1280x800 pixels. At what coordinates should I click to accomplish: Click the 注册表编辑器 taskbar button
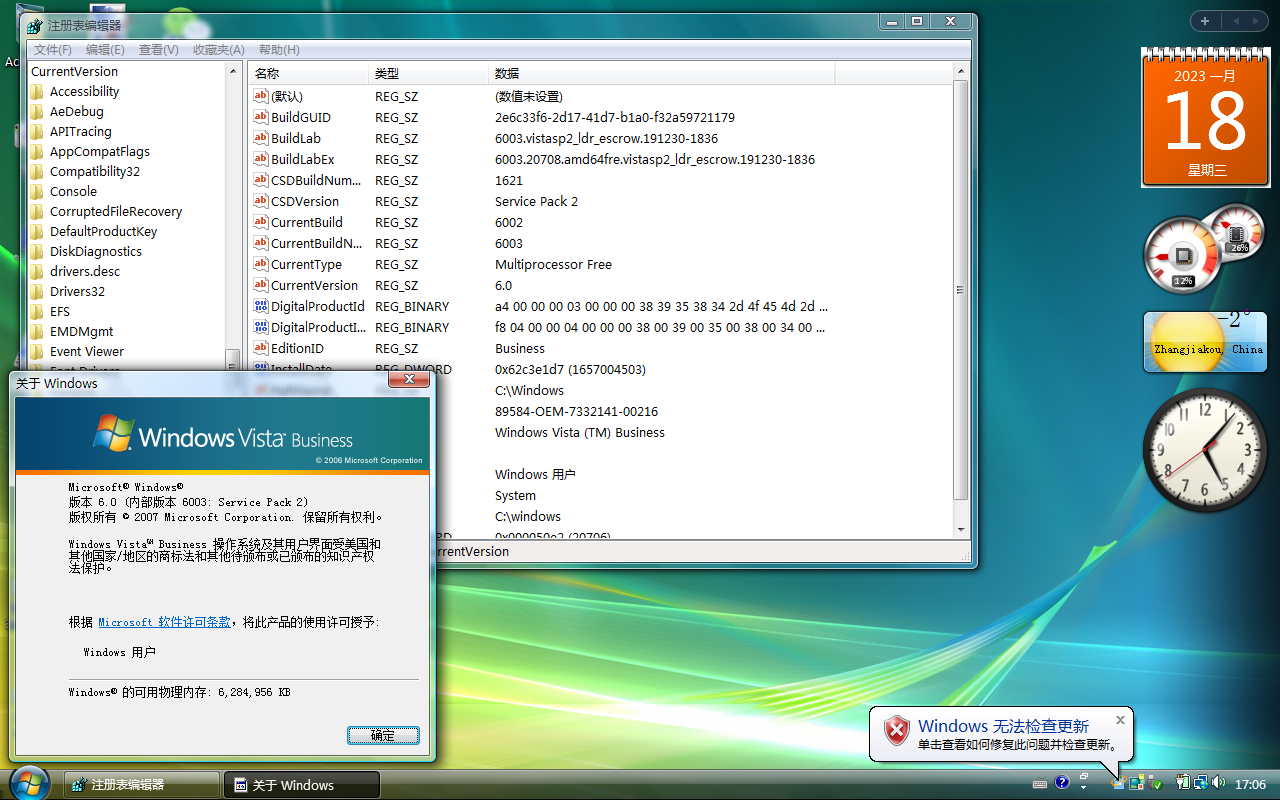pyautogui.click(x=141, y=785)
